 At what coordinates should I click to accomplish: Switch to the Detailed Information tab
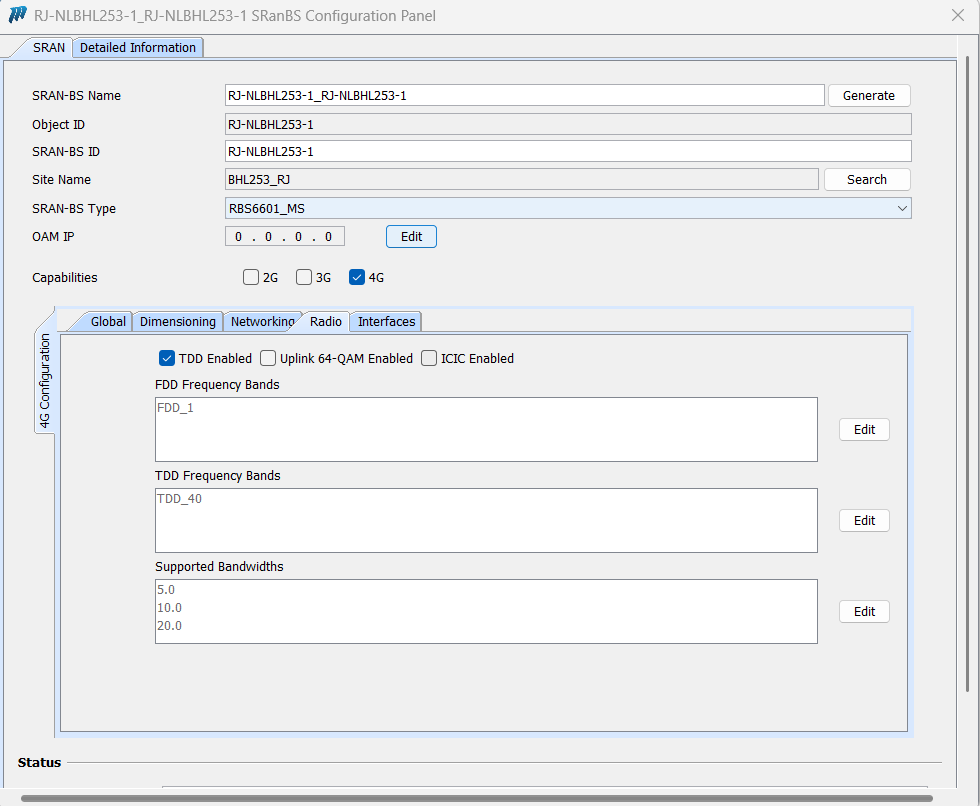138,47
